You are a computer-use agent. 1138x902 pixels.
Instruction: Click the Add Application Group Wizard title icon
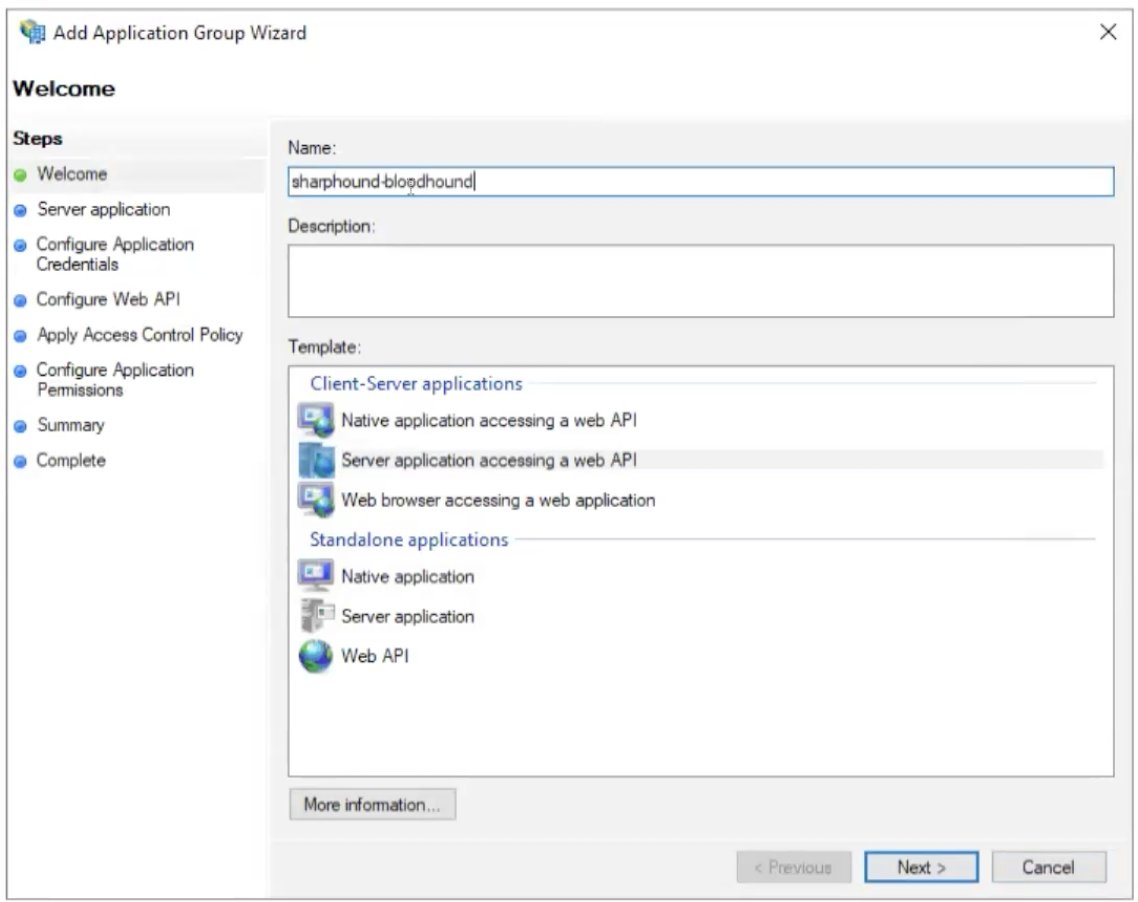click(x=32, y=32)
